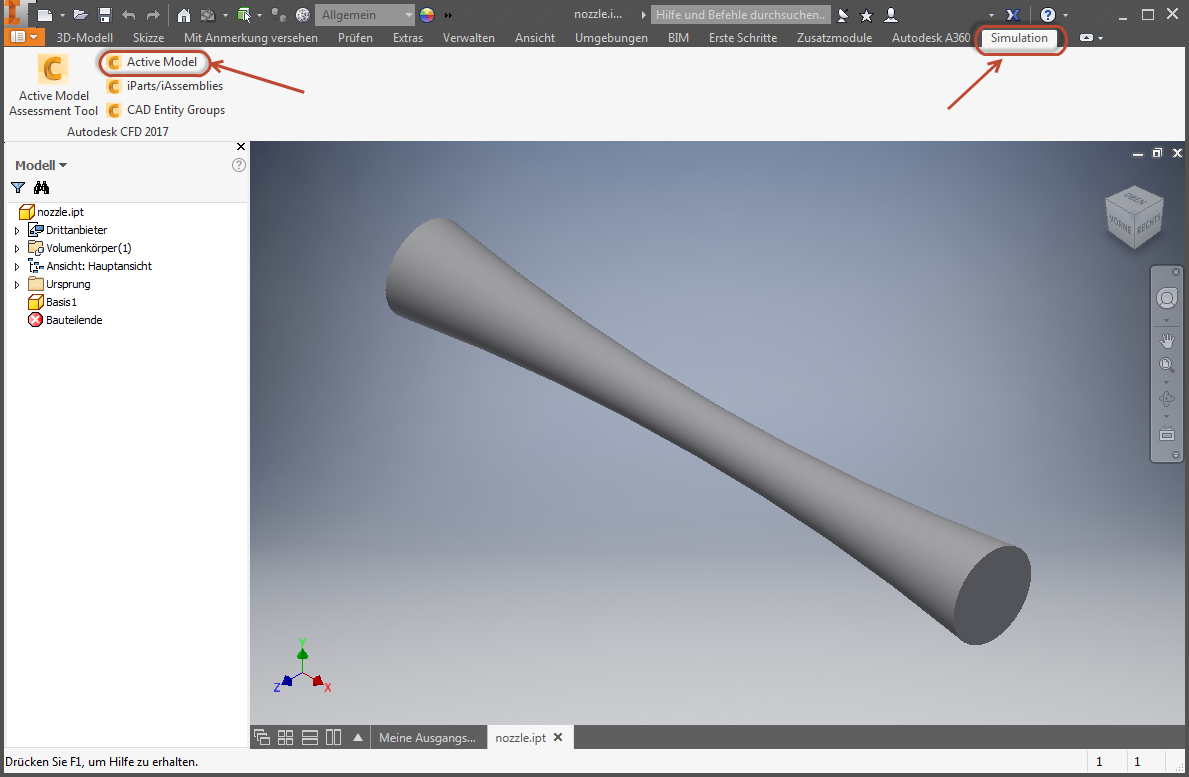Select the Simulation ribbon tab
This screenshot has height=777, width=1189.
(1018, 38)
